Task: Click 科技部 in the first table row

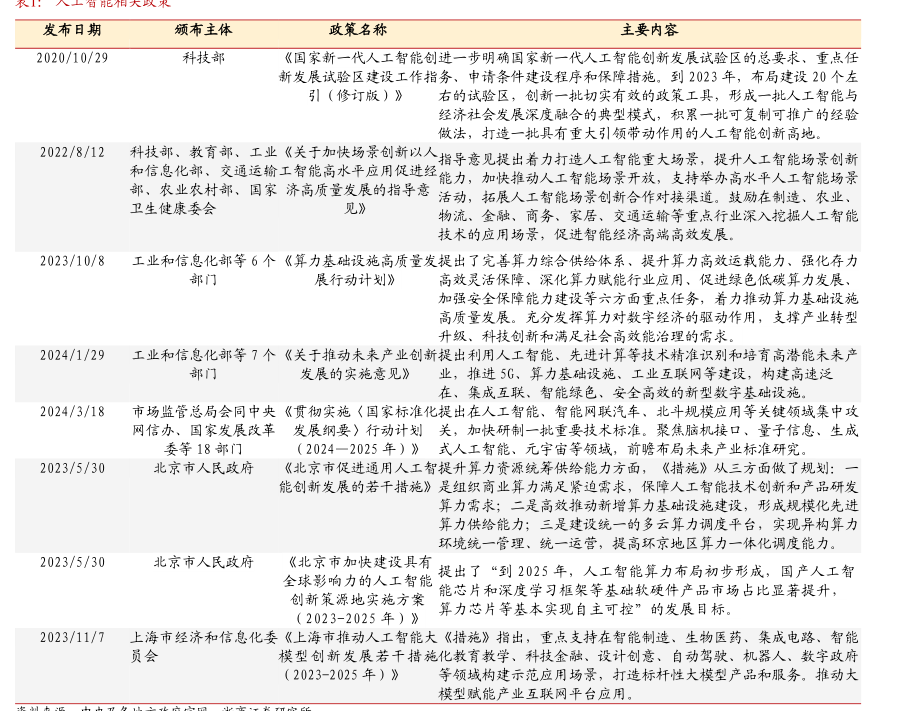Action: pos(204,58)
